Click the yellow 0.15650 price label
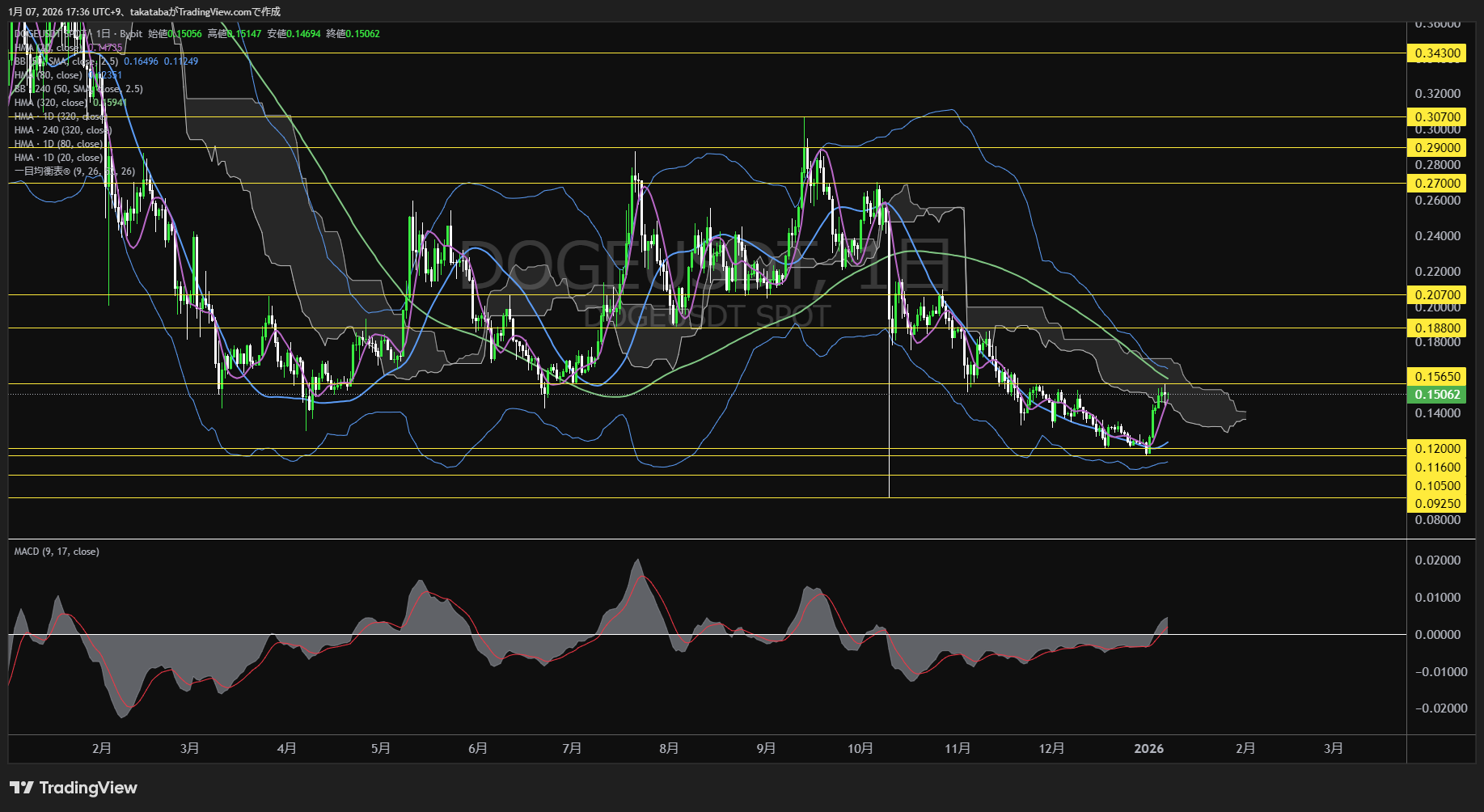Screen dimensions: 1484x812 1437,377
